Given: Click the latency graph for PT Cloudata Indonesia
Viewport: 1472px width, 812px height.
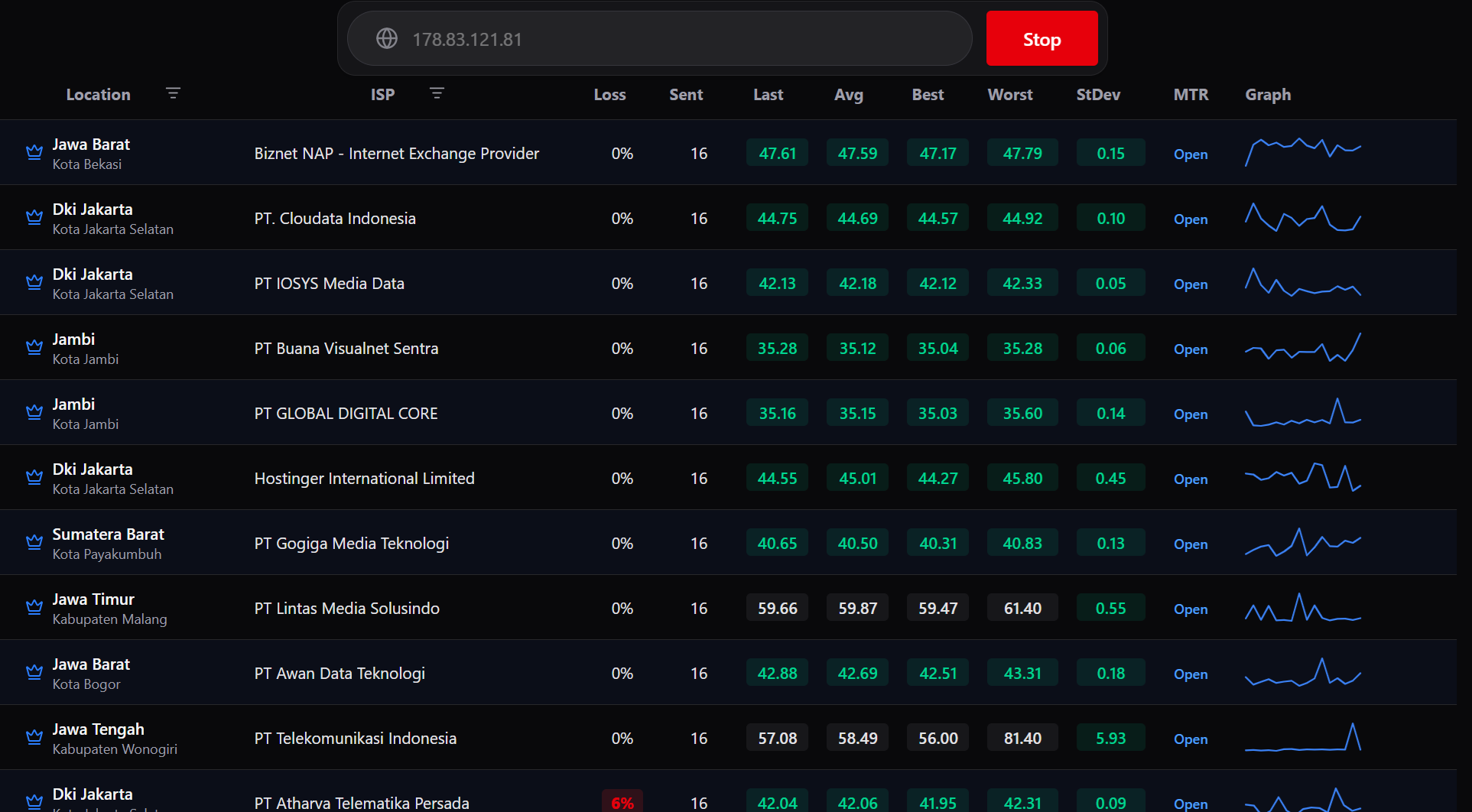Looking at the screenshot, I should click(1303, 217).
